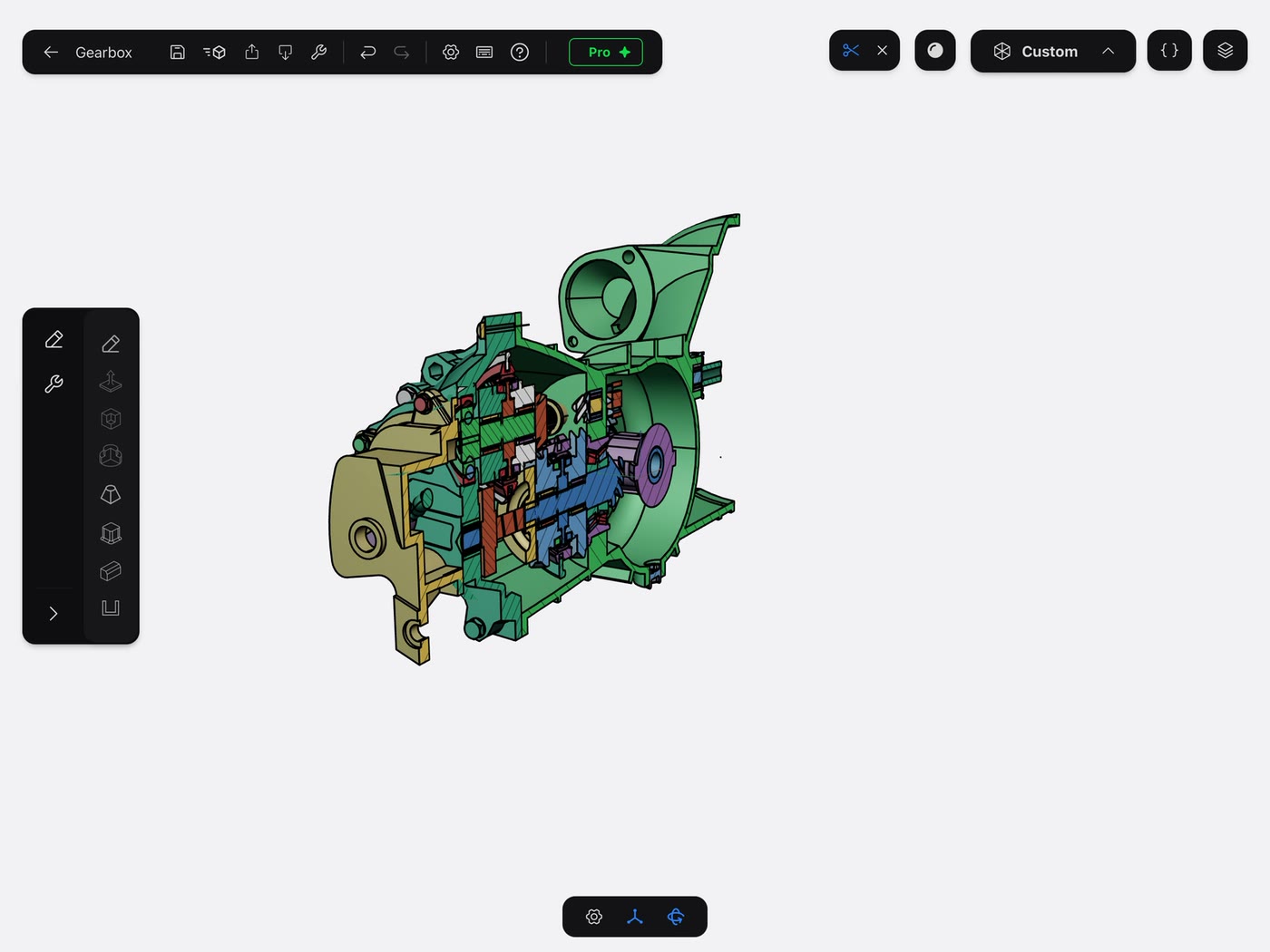Viewport: 1270px width, 952px height.
Task: Toggle the section view scissors icon
Action: click(x=850, y=51)
